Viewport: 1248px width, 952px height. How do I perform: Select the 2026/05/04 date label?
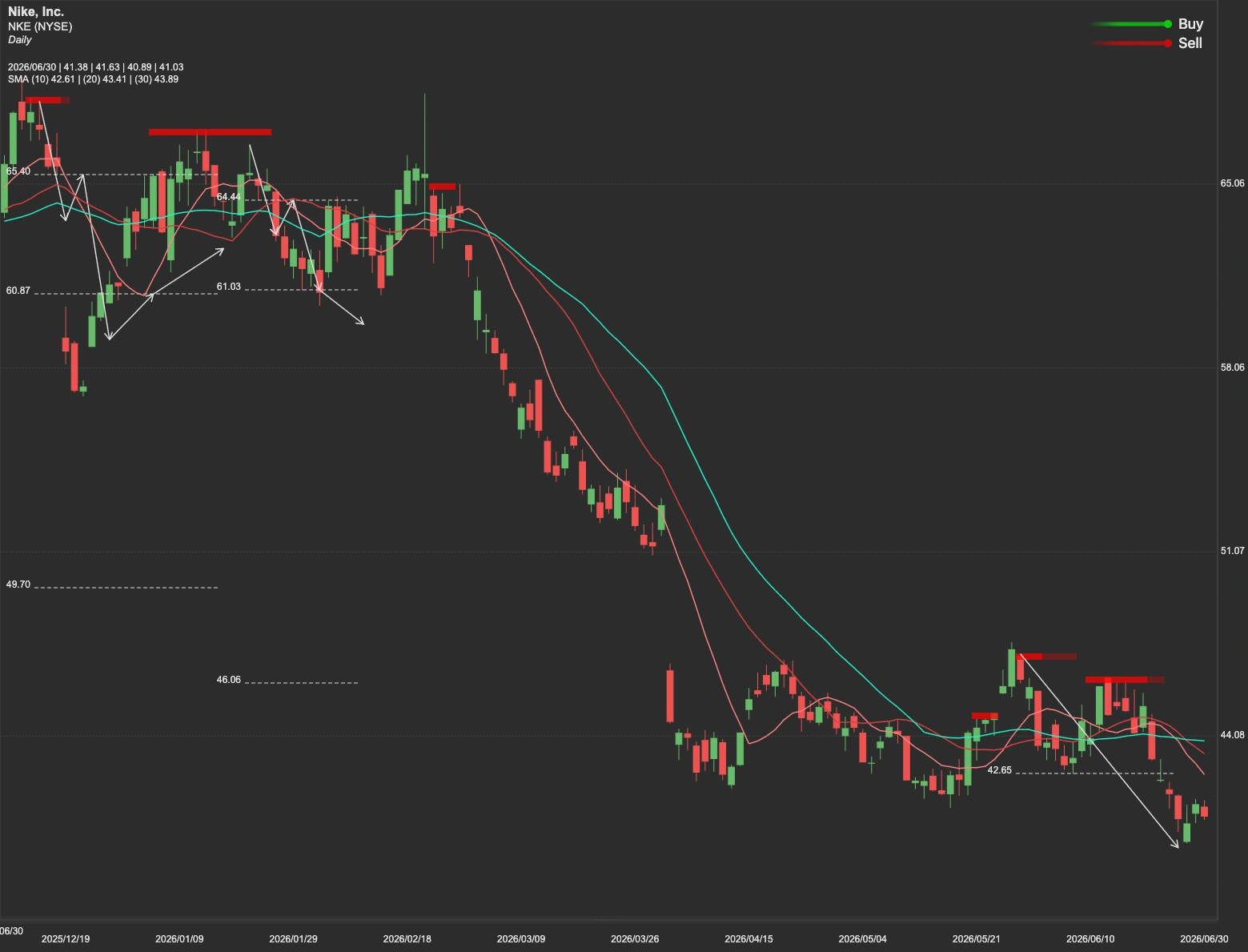tap(863, 938)
